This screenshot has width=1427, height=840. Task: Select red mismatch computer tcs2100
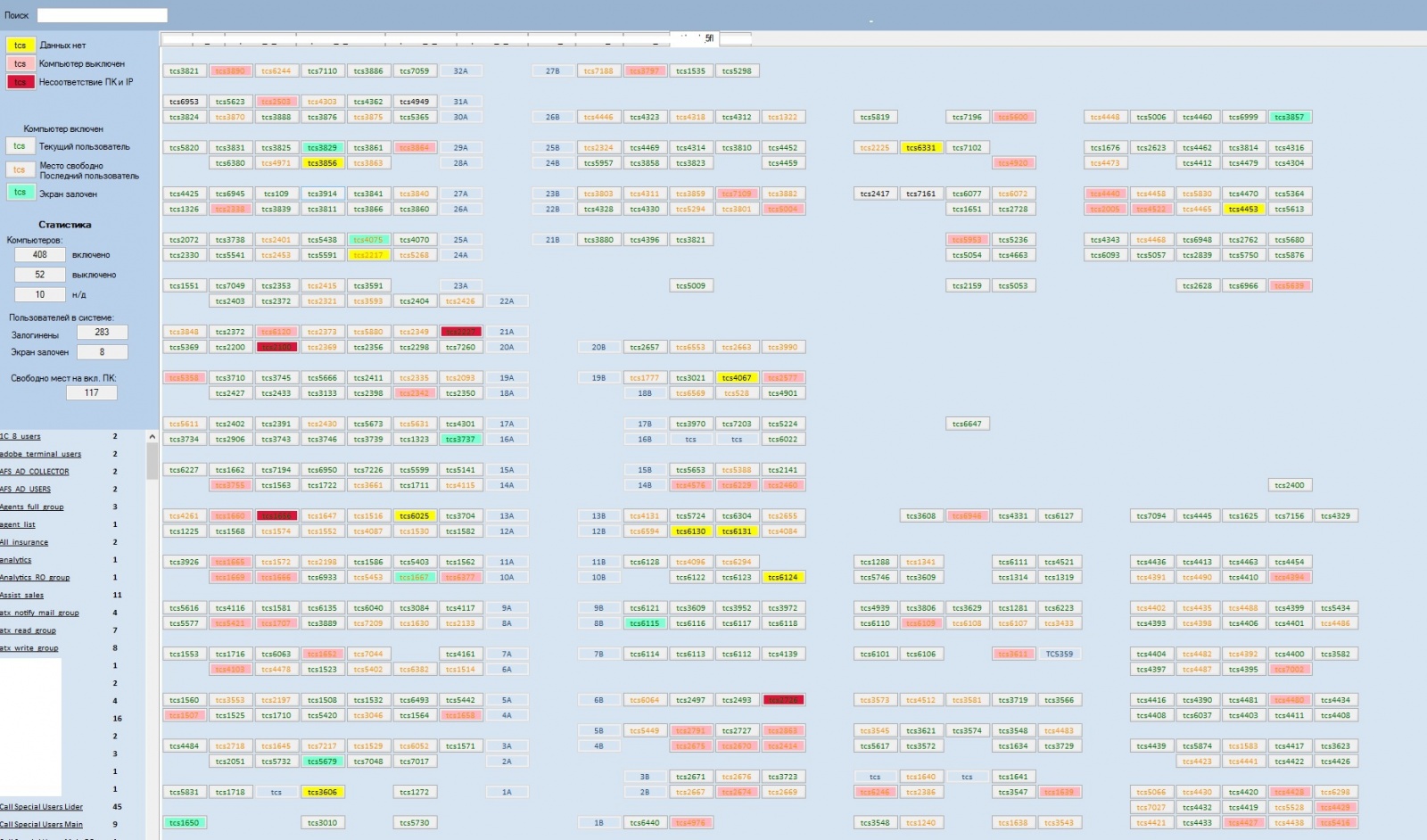(x=276, y=348)
